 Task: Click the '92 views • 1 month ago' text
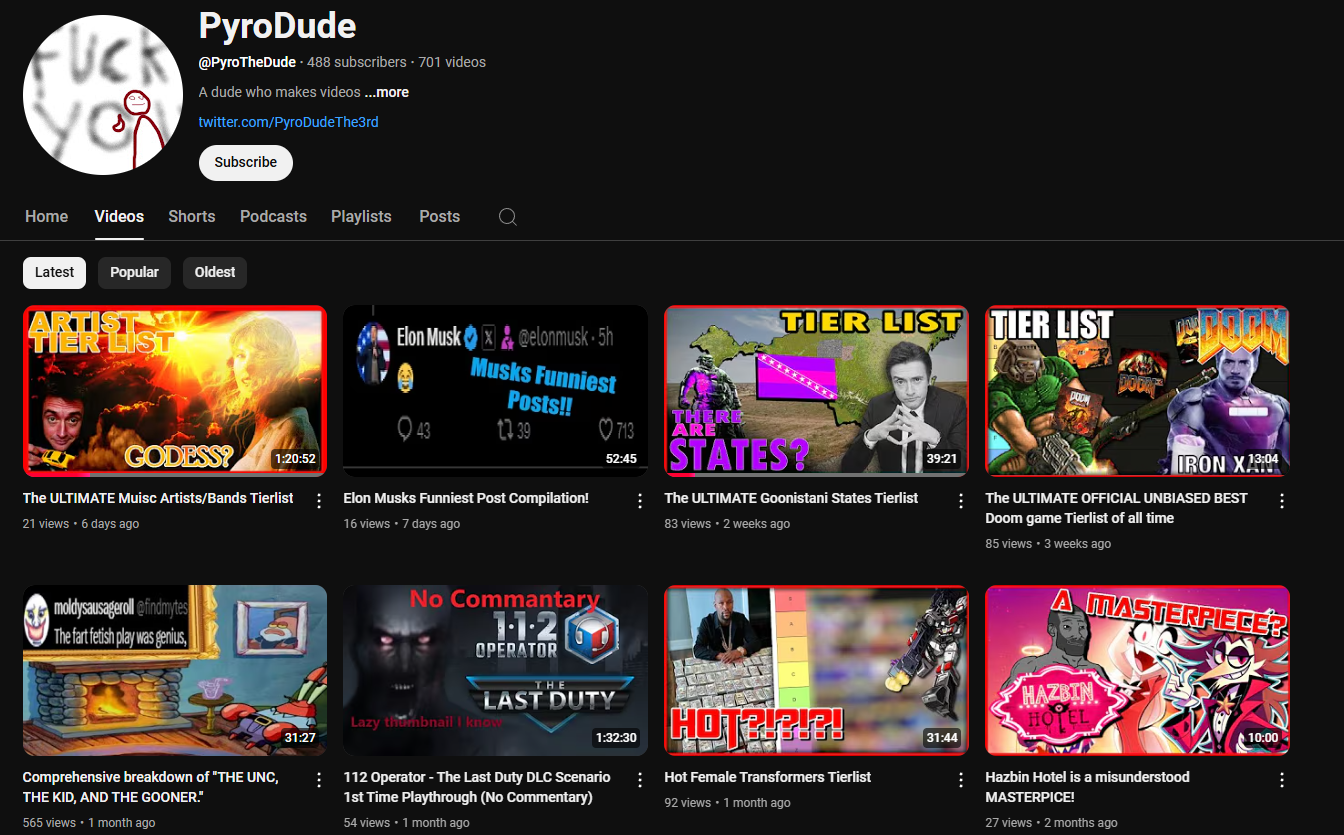click(727, 803)
